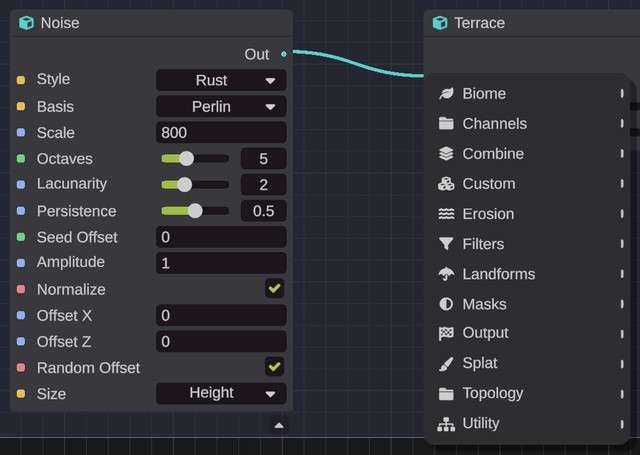
Task: Expand the Combine submenu arrow
Action: (622, 153)
